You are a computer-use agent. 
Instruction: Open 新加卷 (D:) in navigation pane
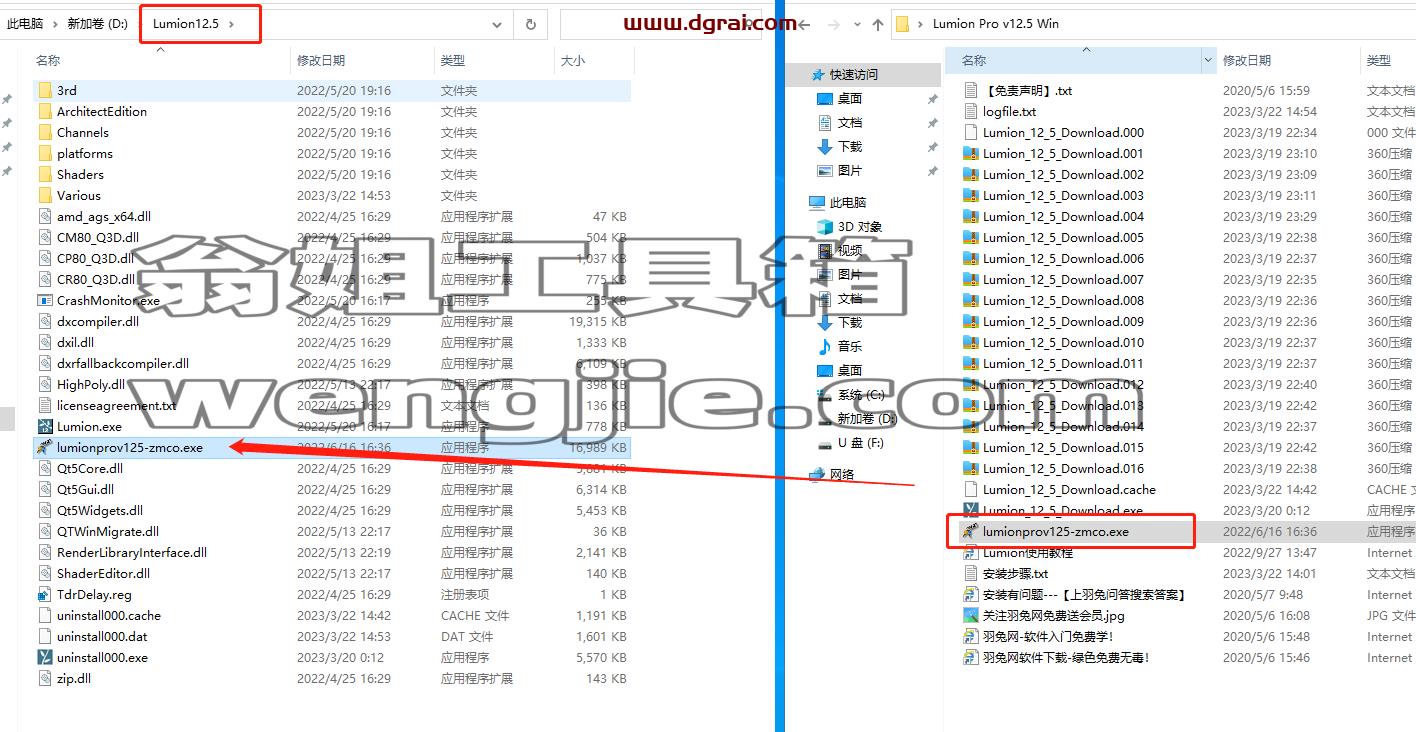[868, 418]
